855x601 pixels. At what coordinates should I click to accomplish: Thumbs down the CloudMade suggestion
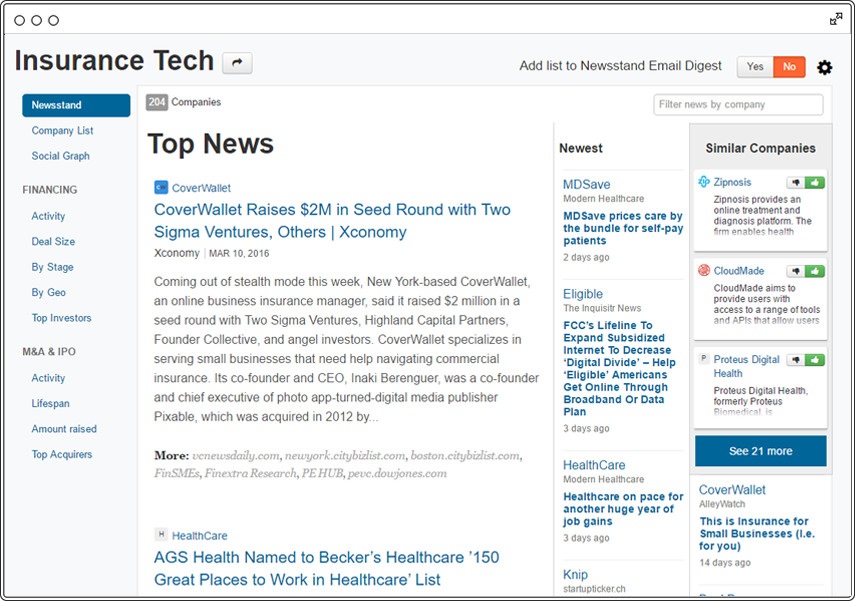pos(796,271)
